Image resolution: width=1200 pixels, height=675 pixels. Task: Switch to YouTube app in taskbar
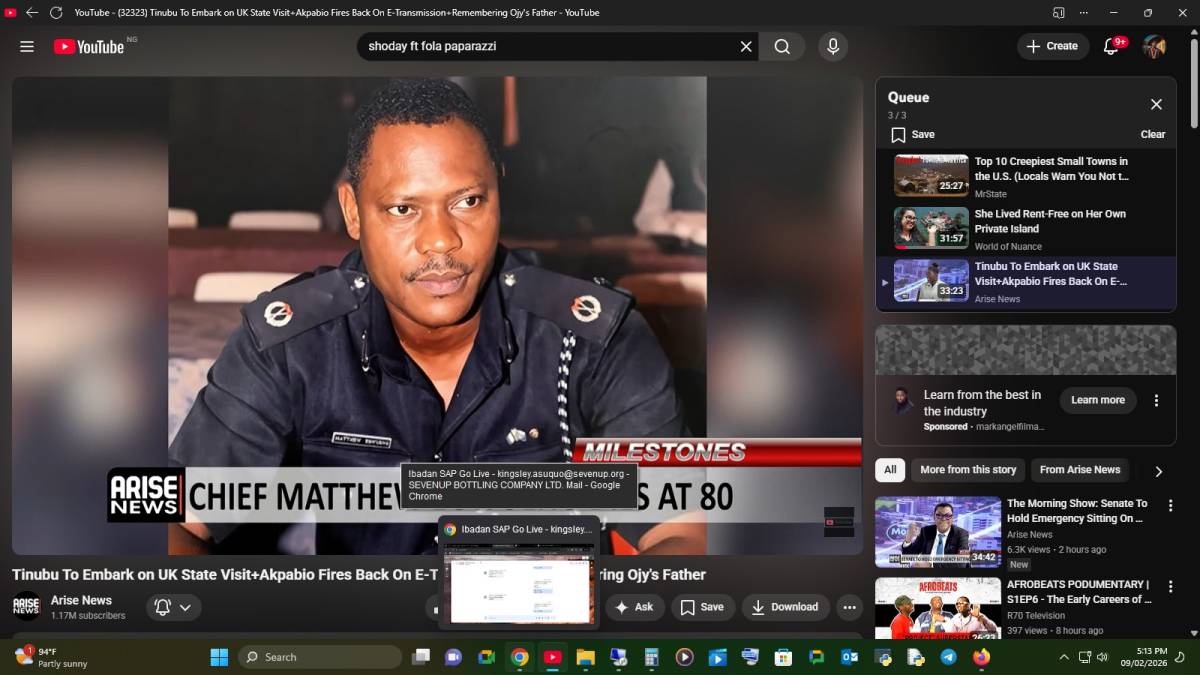(x=552, y=657)
